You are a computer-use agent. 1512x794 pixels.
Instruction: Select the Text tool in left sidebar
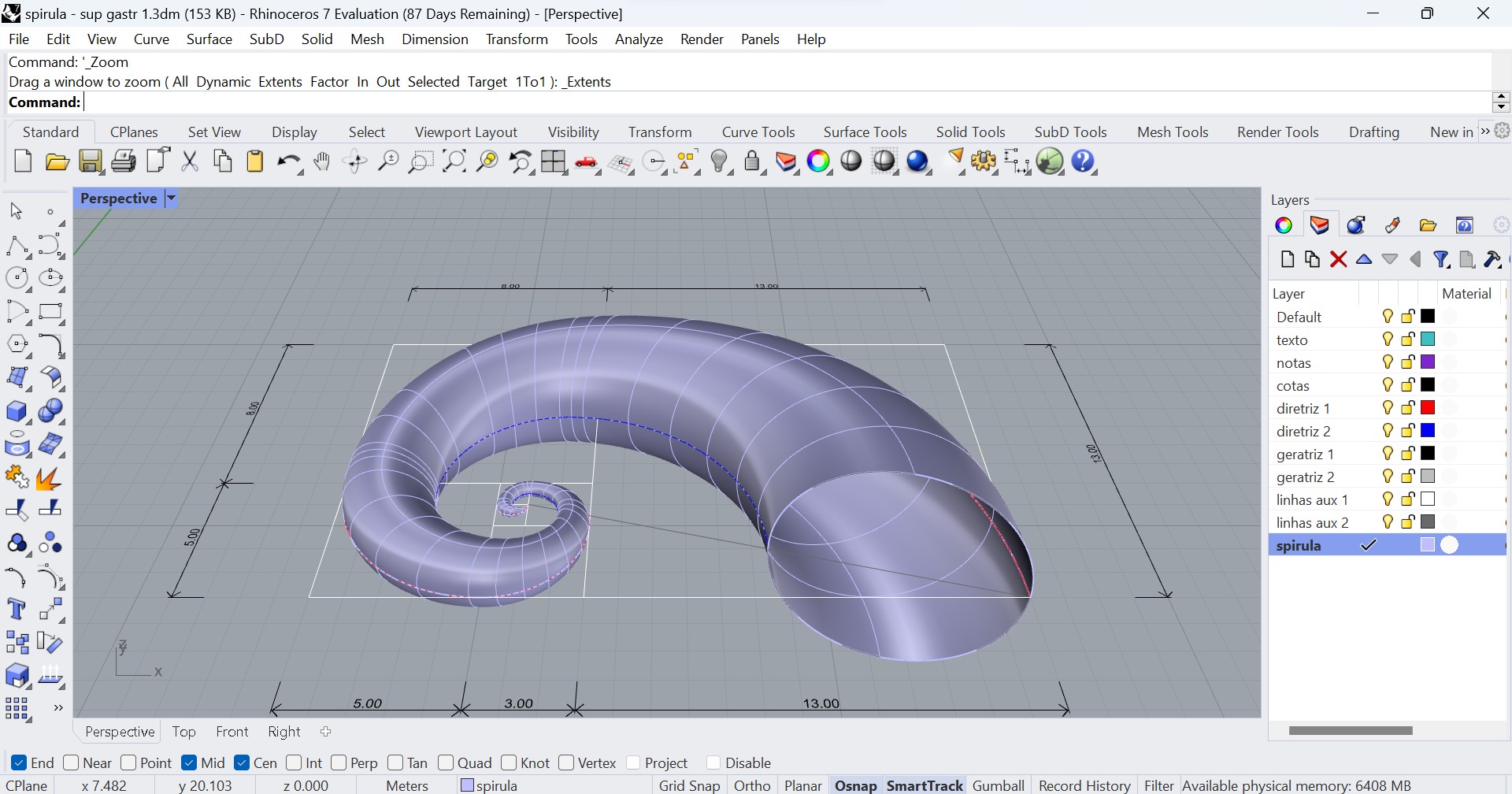[17, 610]
